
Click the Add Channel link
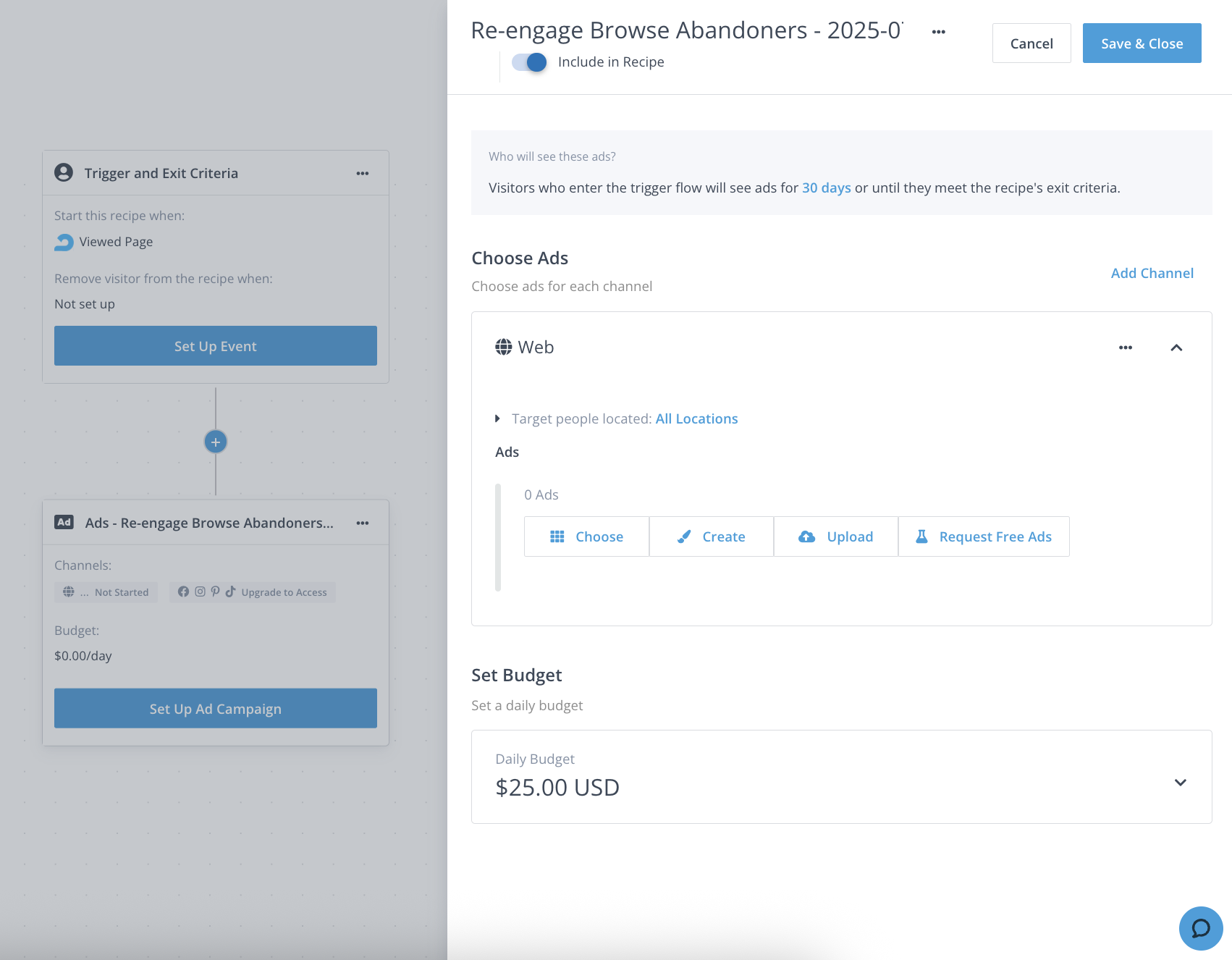[x=1152, y=273]
